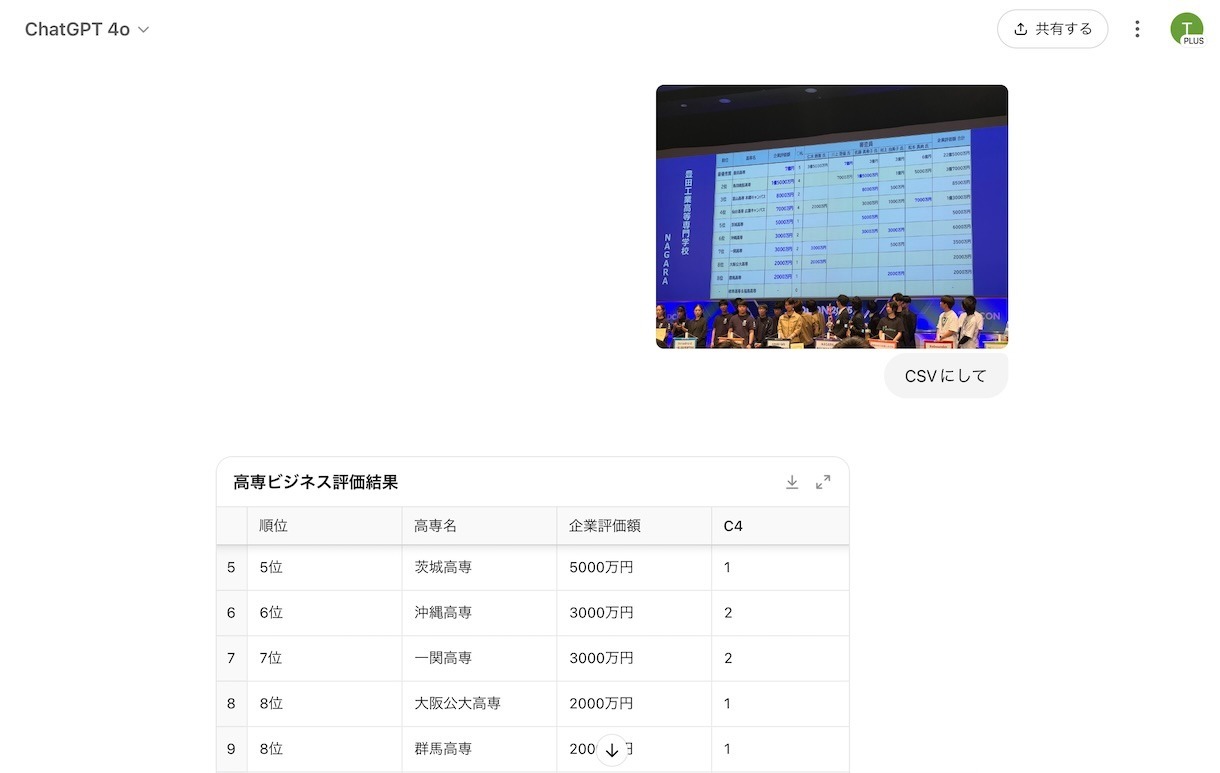The width and height of the screenshot is (1220, 773).
Task: Click the 共有する share button
Action: 1052,29
